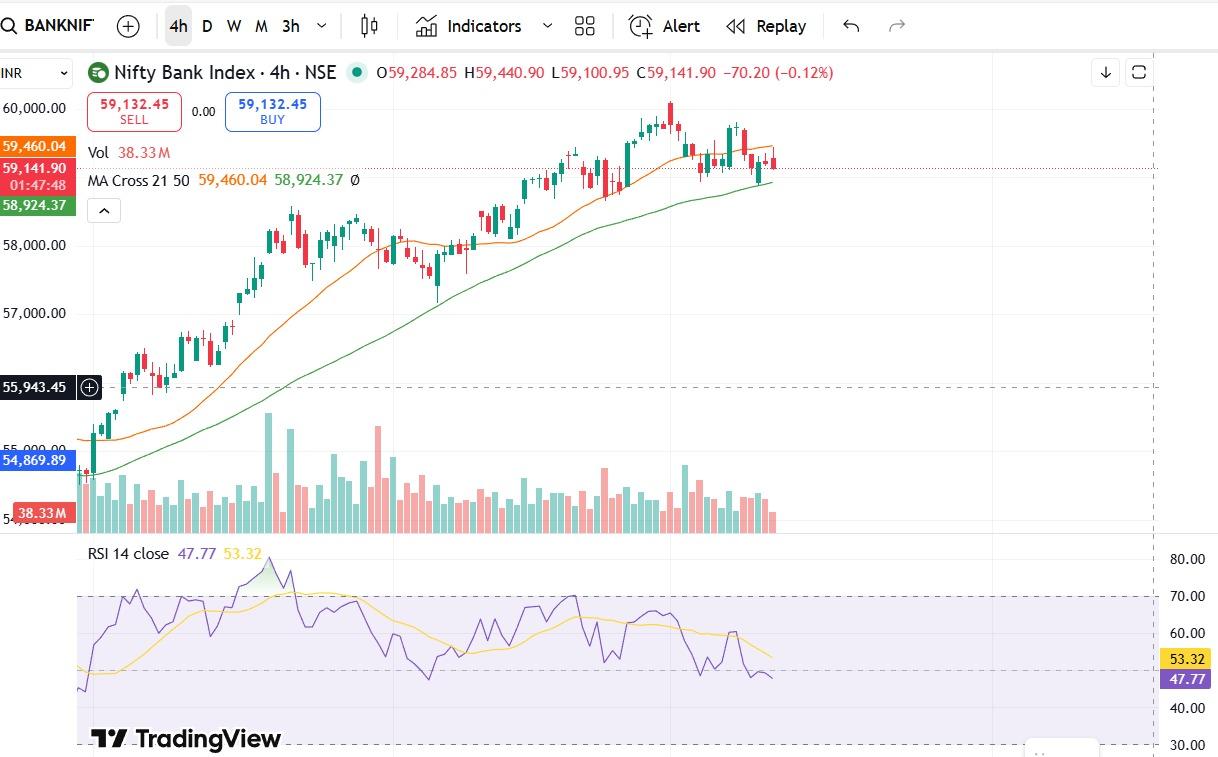
Task: Start bar Replay mode
Action: coord(766,26)
